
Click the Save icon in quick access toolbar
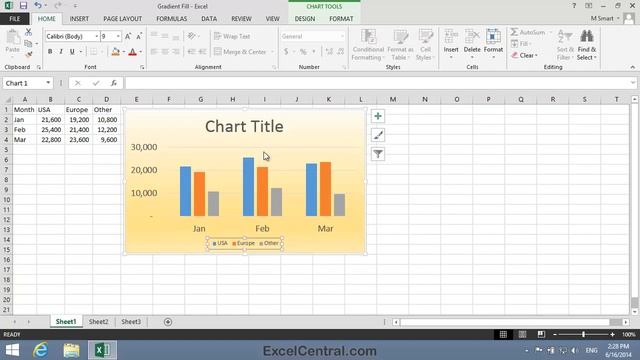tap(23, 6)
